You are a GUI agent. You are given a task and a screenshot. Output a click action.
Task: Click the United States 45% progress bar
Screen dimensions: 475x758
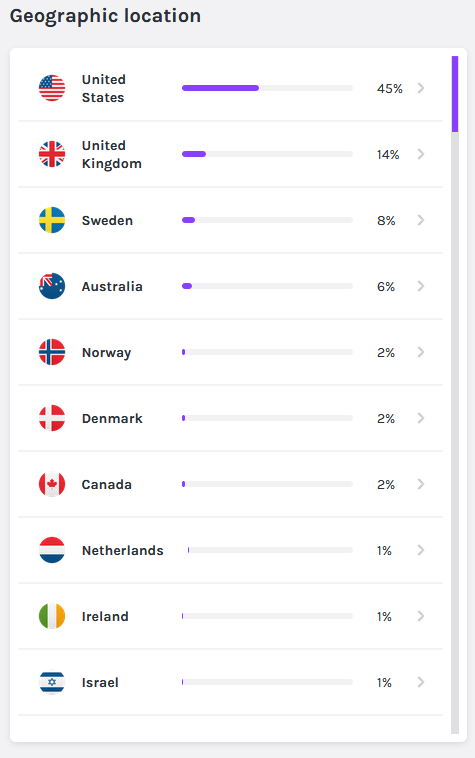click(x=267, y=88)
